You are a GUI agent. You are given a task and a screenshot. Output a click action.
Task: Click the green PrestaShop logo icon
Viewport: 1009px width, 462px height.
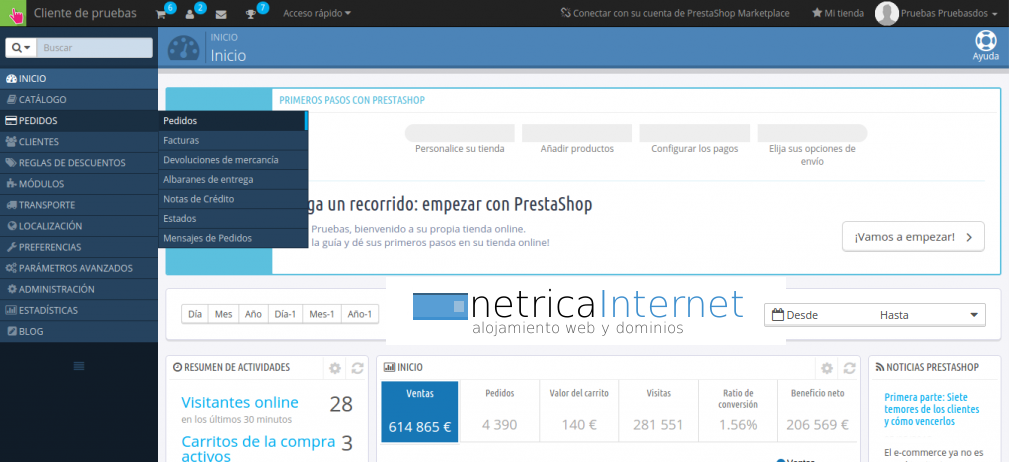[13, 13]
